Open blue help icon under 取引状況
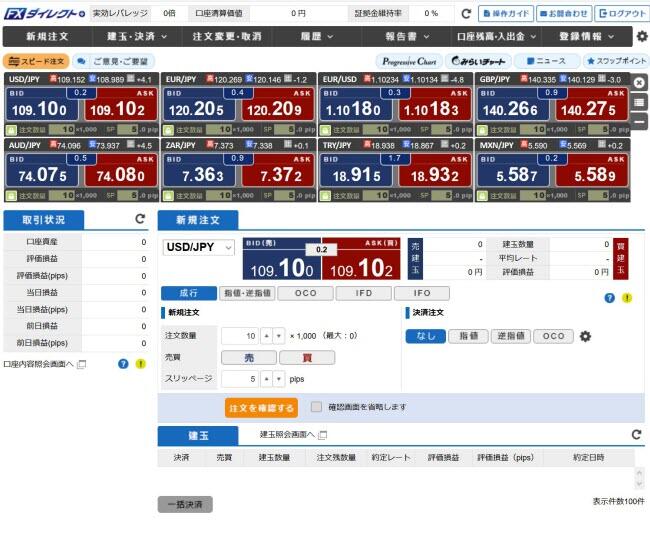Screen dimensions: 650x534 coord(123,364)
